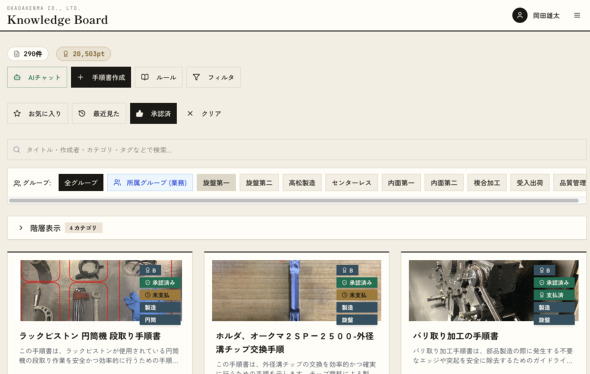The width and height of the screenshot is (590, 374).
Task: Click クリア to clear filters
Action: point(204,113)
